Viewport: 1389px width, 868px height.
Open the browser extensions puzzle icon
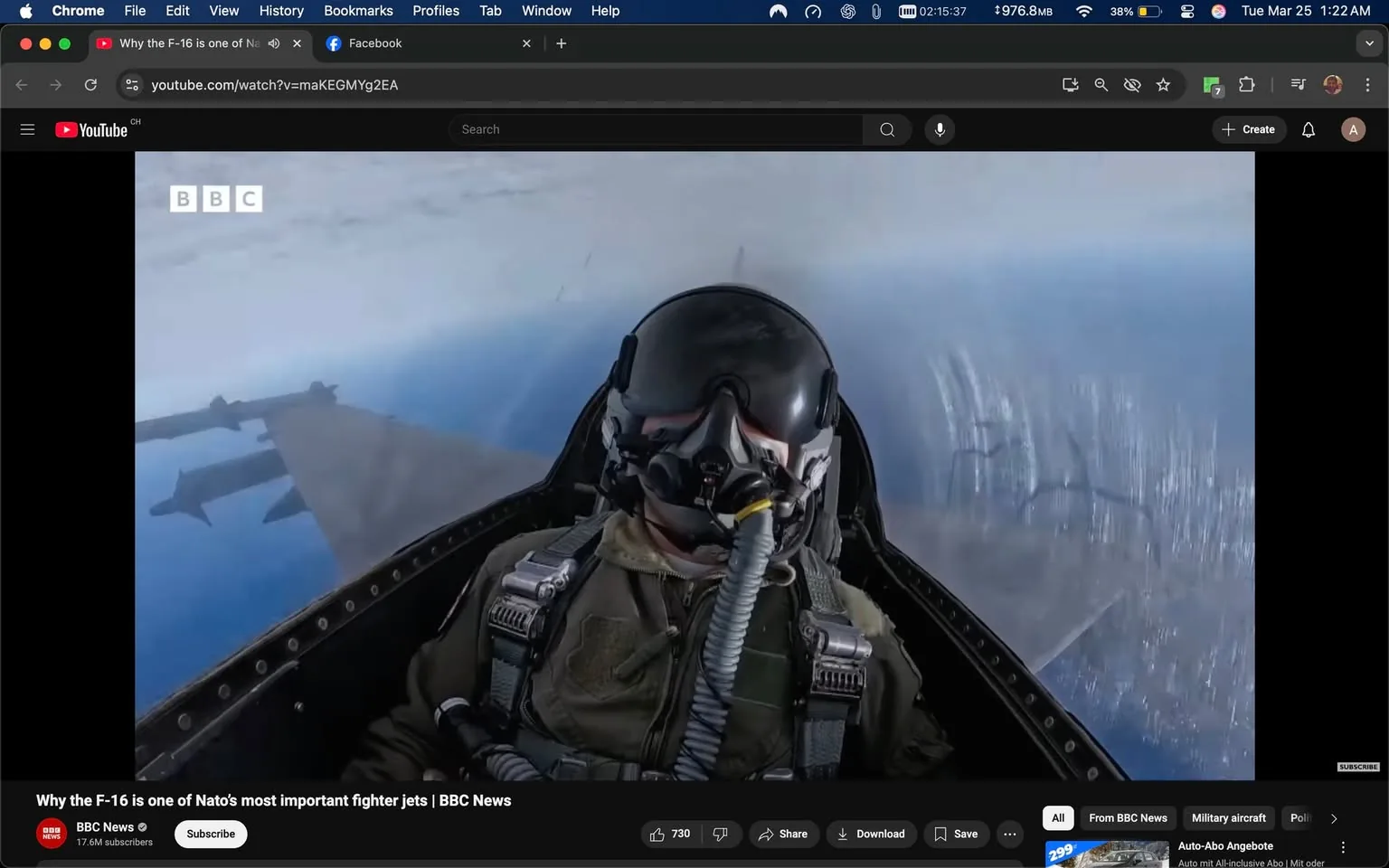tap(1245, 85)
